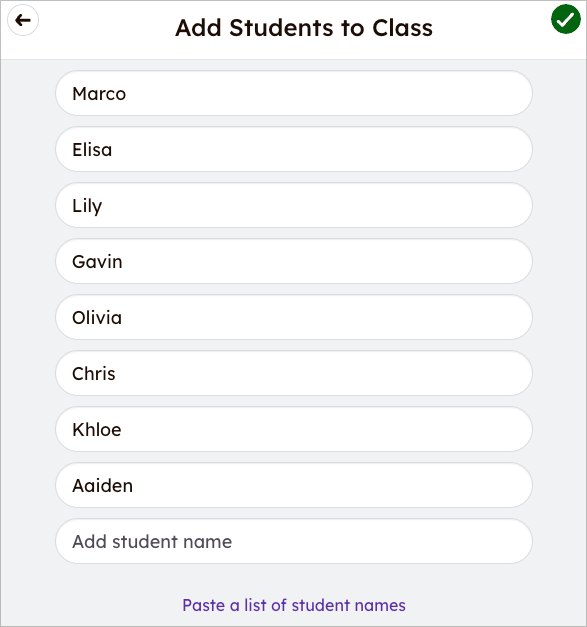The image size is (587, 627).
Task: Place the cursor in the Gavin text box
Action: [x=294, y=261]
